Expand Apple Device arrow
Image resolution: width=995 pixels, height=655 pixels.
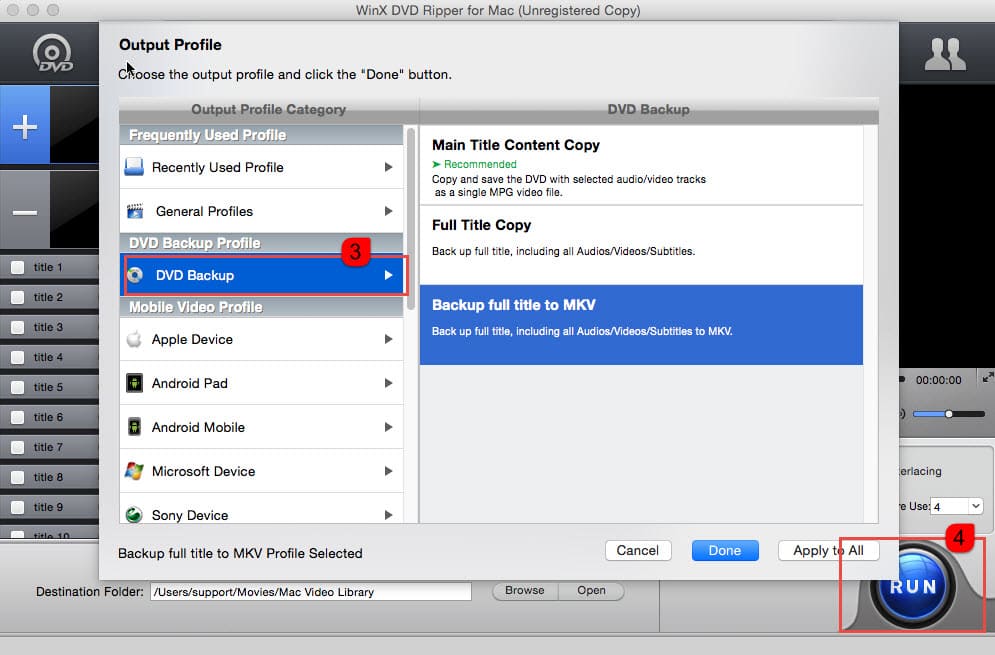click(x=388, y=339)
